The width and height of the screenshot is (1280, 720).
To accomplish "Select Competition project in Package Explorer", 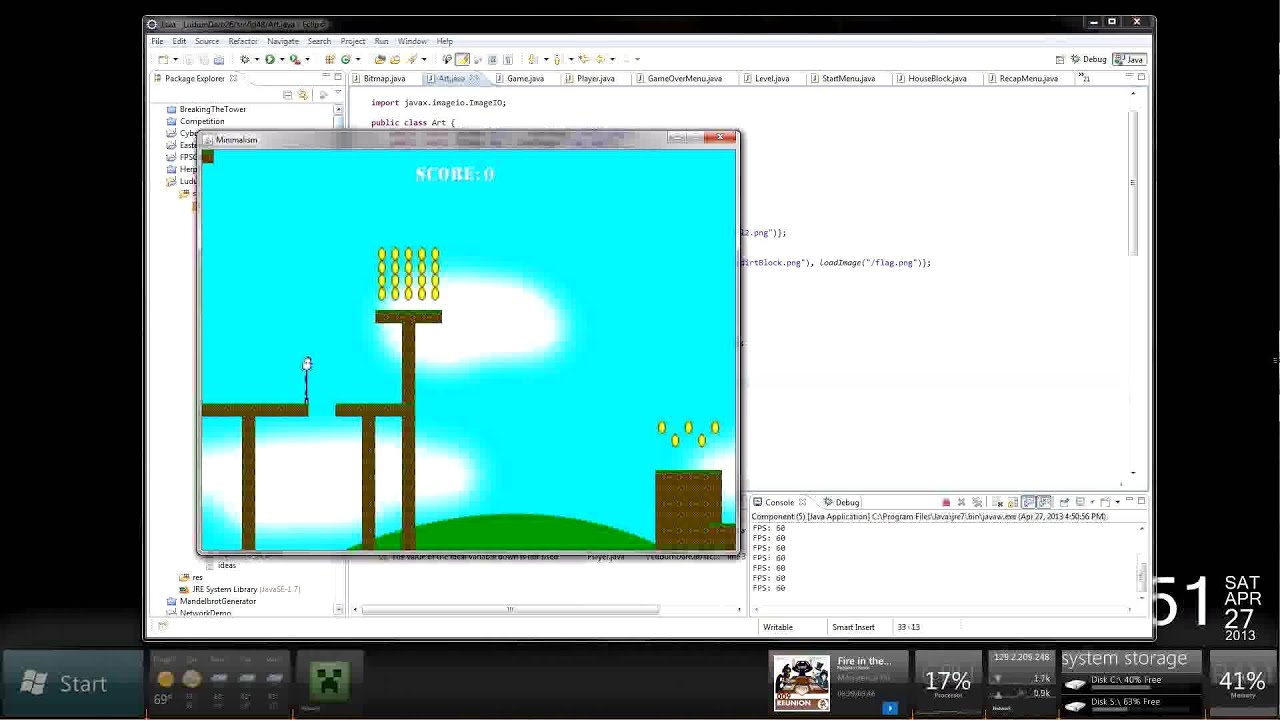I will coord(201,121).
